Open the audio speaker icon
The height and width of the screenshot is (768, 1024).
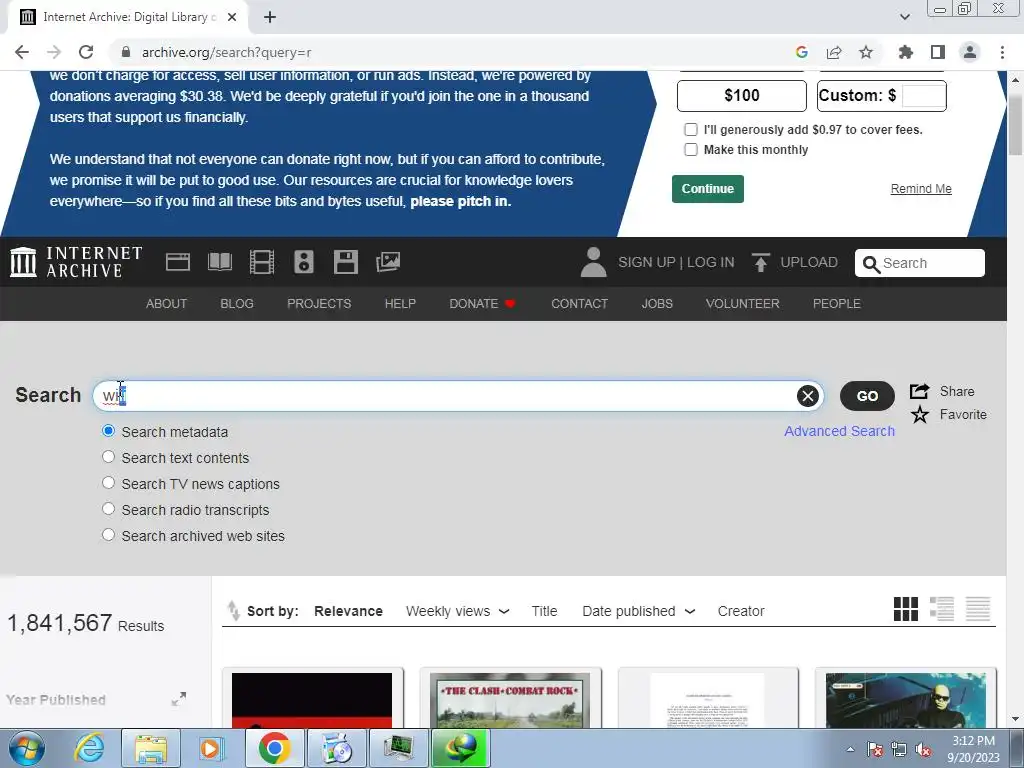(x=304, y=263)
